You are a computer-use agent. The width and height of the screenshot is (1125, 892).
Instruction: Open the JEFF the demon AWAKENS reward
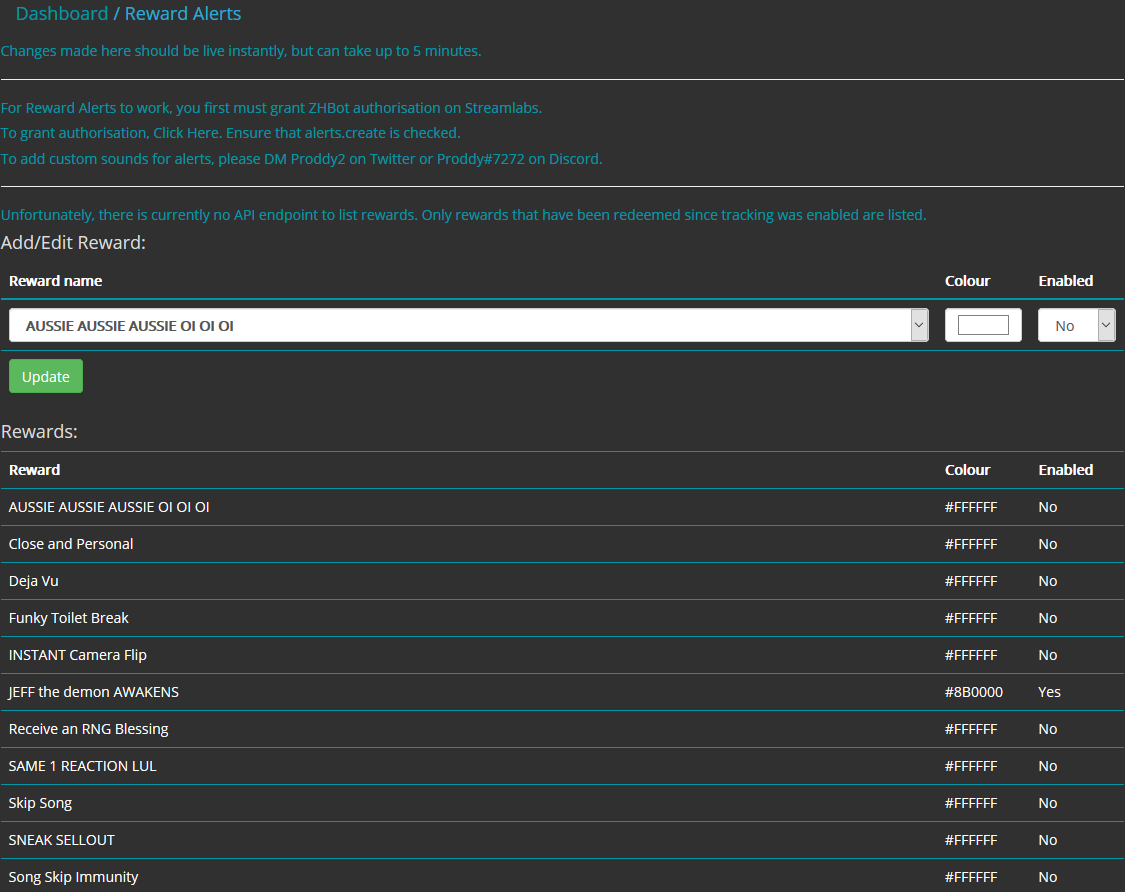pyautogui.click(x=93, y=692)
